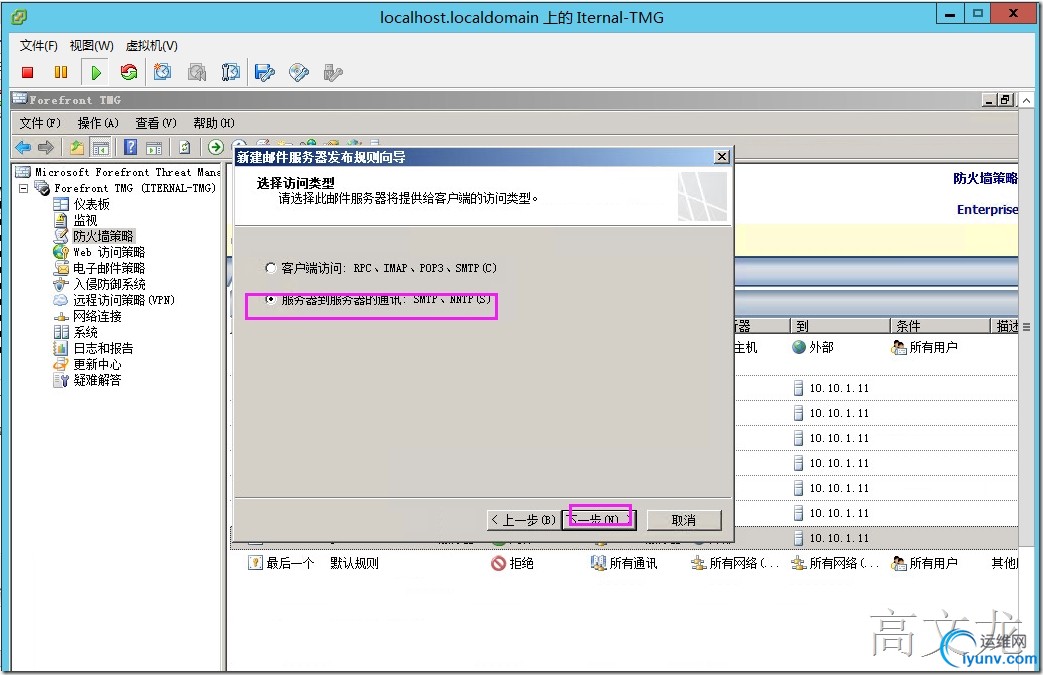This screenshot has height=675, width=1043.
Task: Click the globe icon beside 外部
Action: (x=799, y=347)
